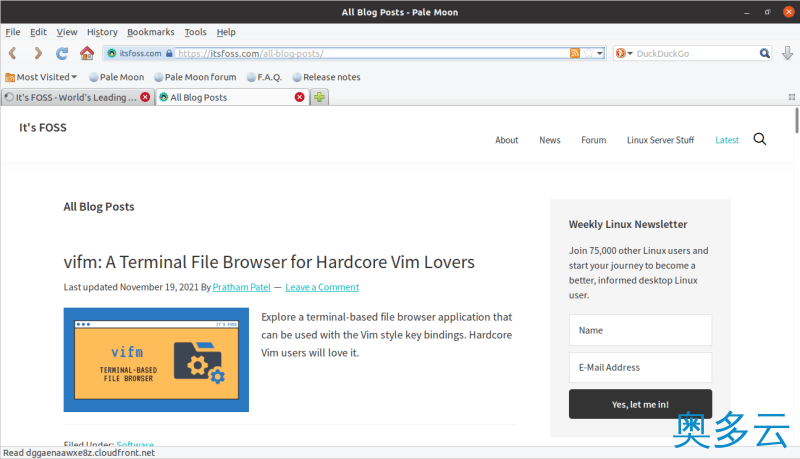
Task: Click the itsfoss.com site identity badge
Action: [x=139, y=53]
